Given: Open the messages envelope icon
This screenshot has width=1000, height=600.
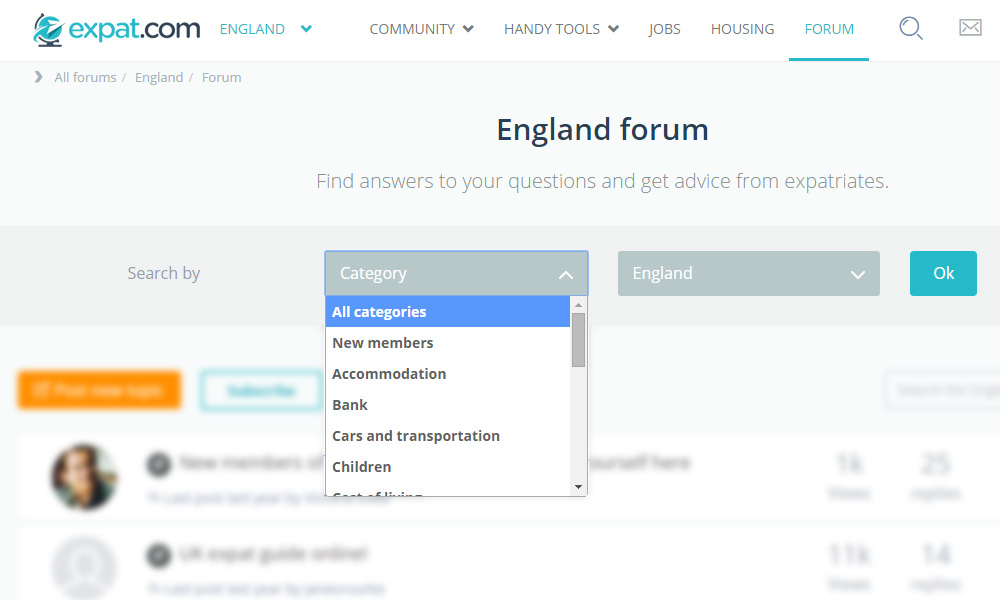Looking at the screenshot, I should coord(970,28).
